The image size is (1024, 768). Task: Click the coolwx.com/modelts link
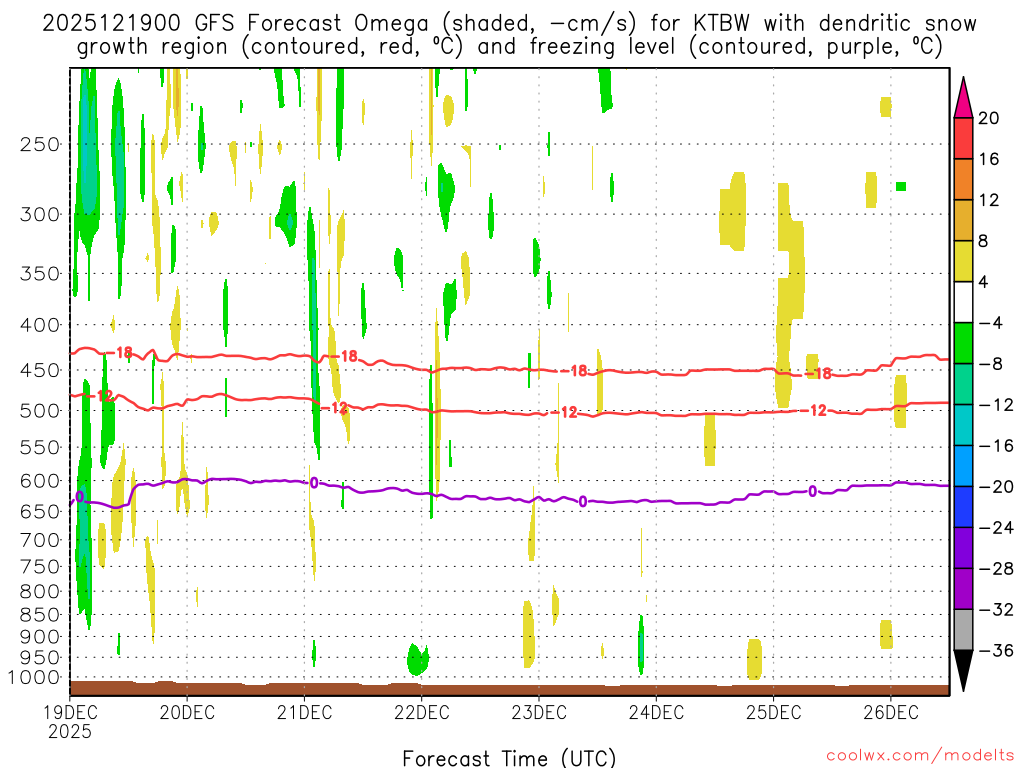pos(920,756)
